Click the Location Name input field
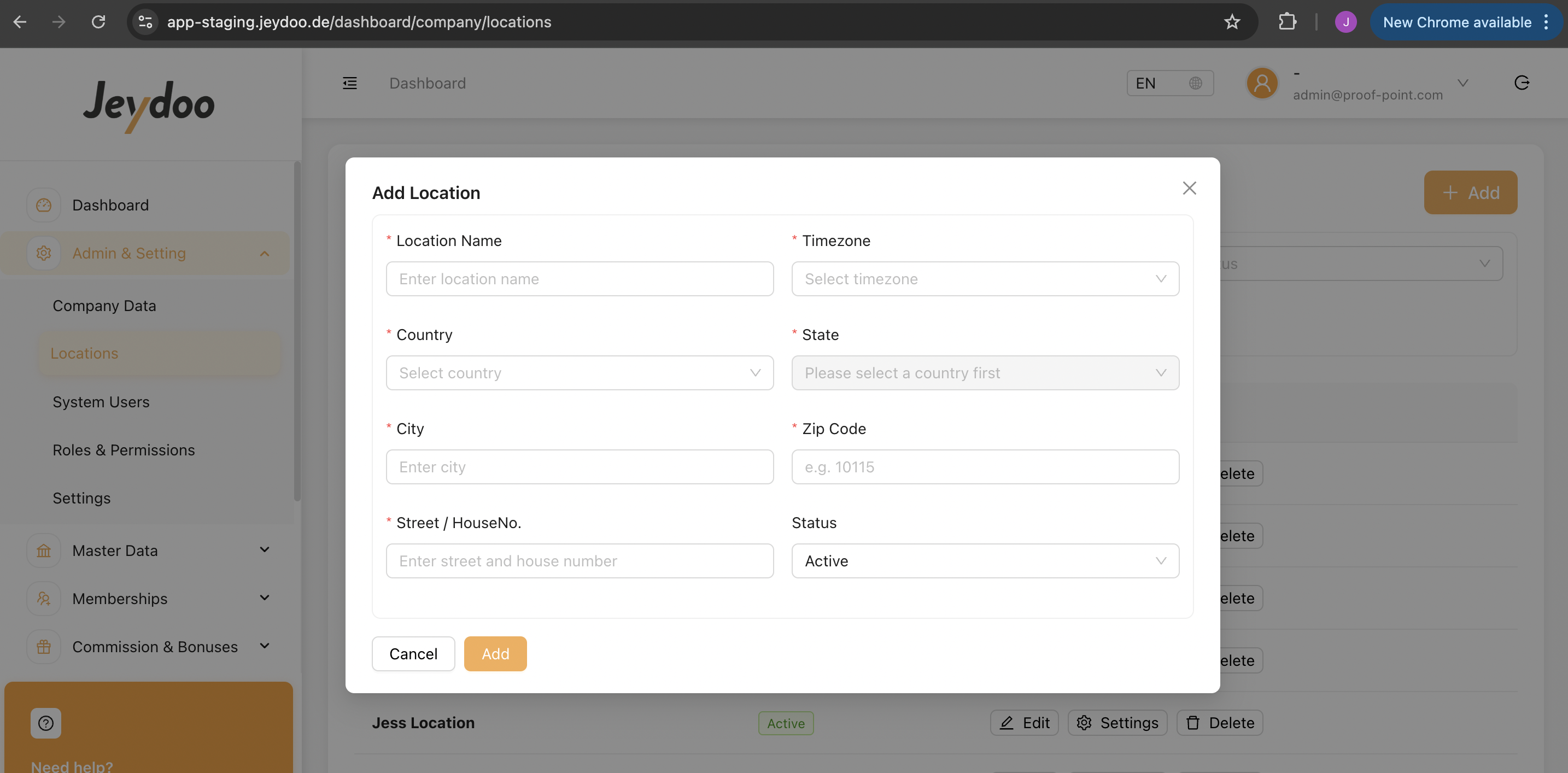This screenshot has height=773, width=1568. [x=579, y=279]
